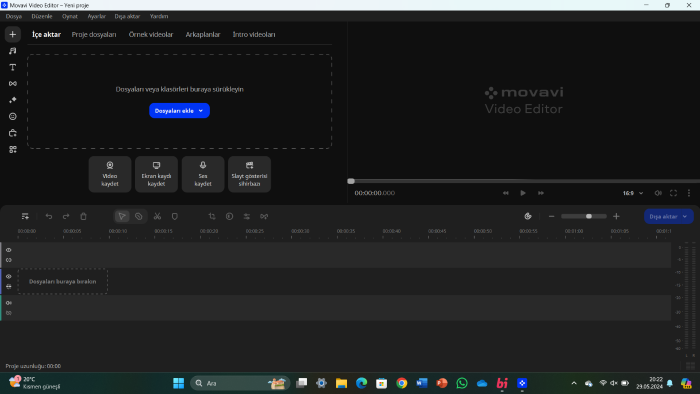
Task: Zoom out the timeline with minus
Action: coord(551,216)
